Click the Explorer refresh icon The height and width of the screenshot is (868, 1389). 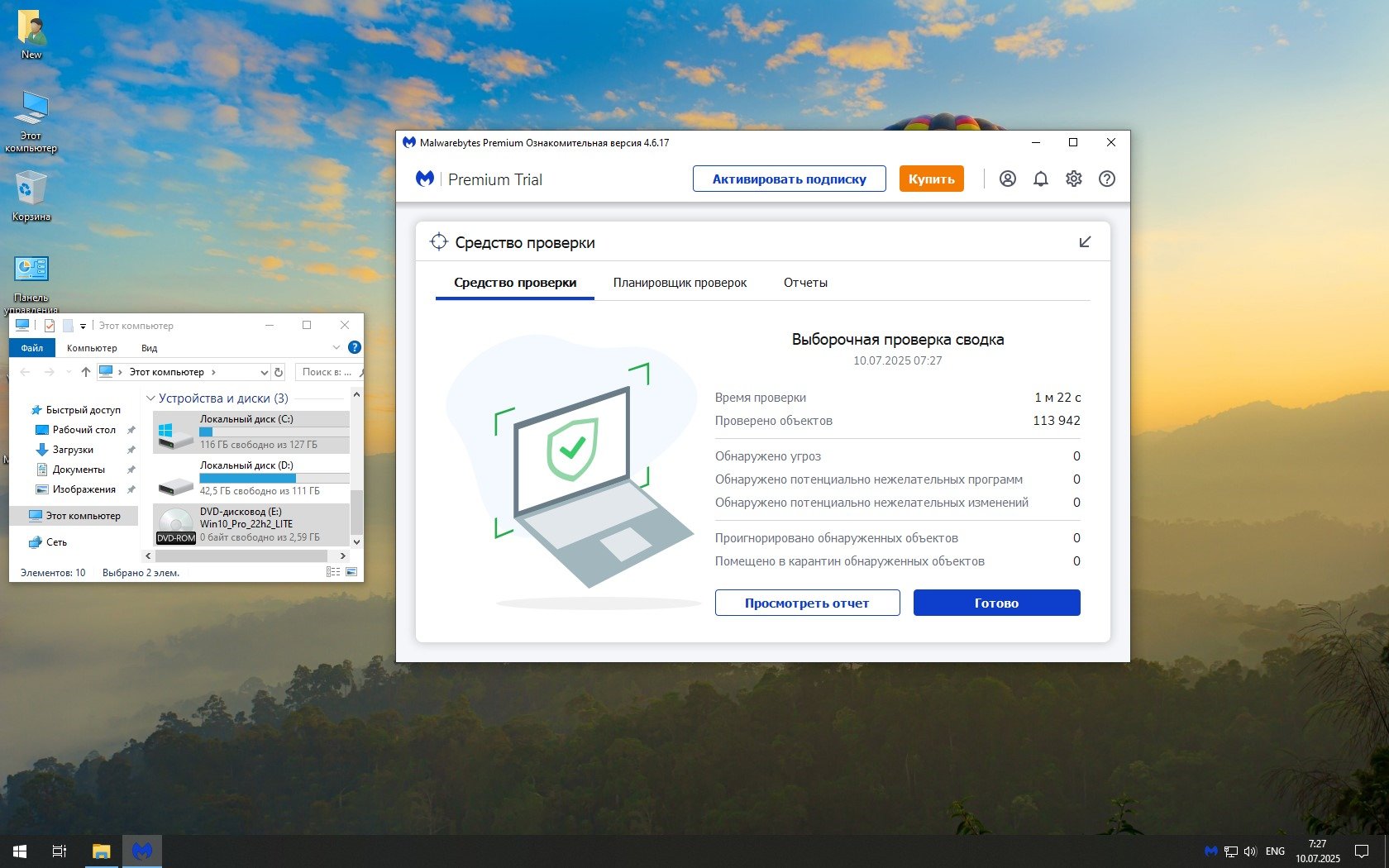point(279,372)
